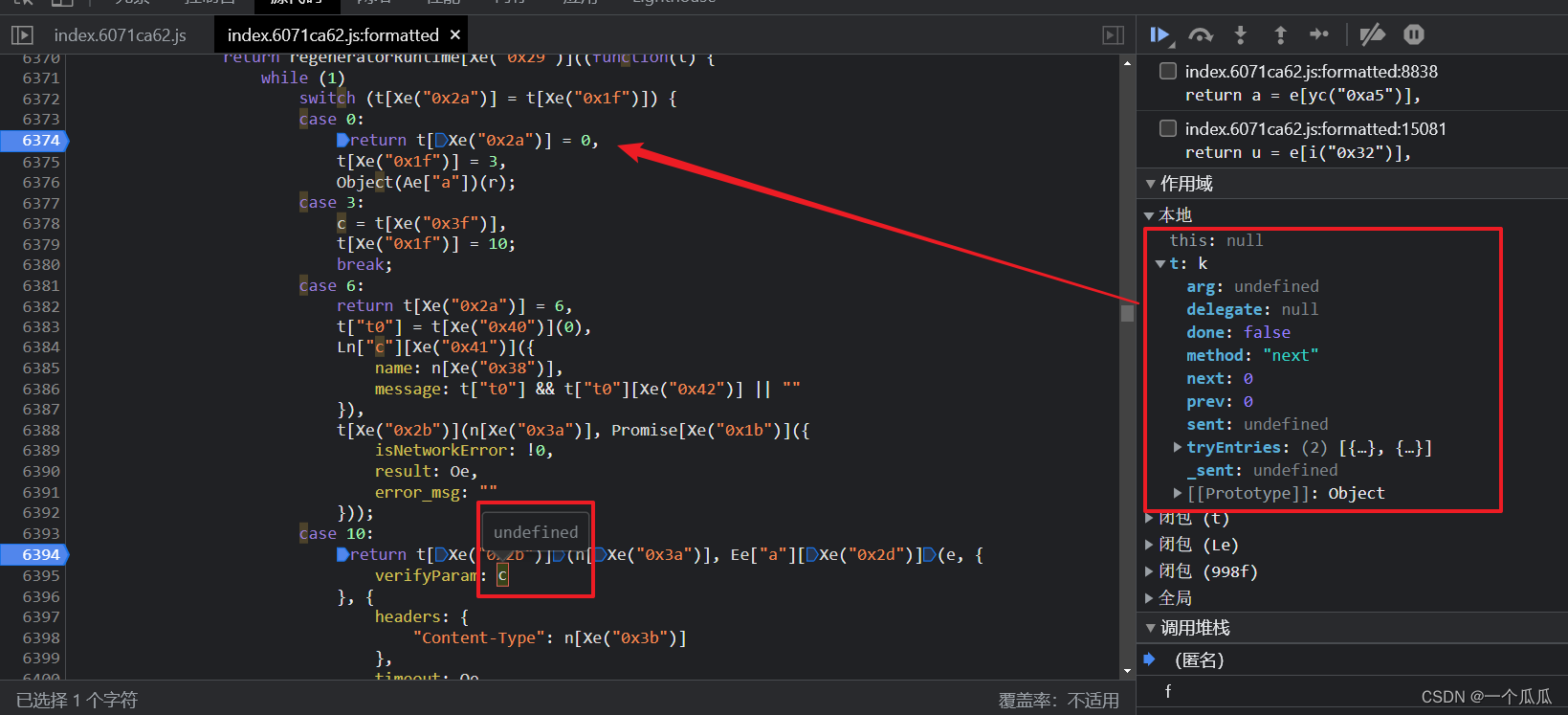The height and width of the screenshot is (715, 1568).
Task: Toggle breakpoint at formatted:8838
Action: [x=1168, y=71]
